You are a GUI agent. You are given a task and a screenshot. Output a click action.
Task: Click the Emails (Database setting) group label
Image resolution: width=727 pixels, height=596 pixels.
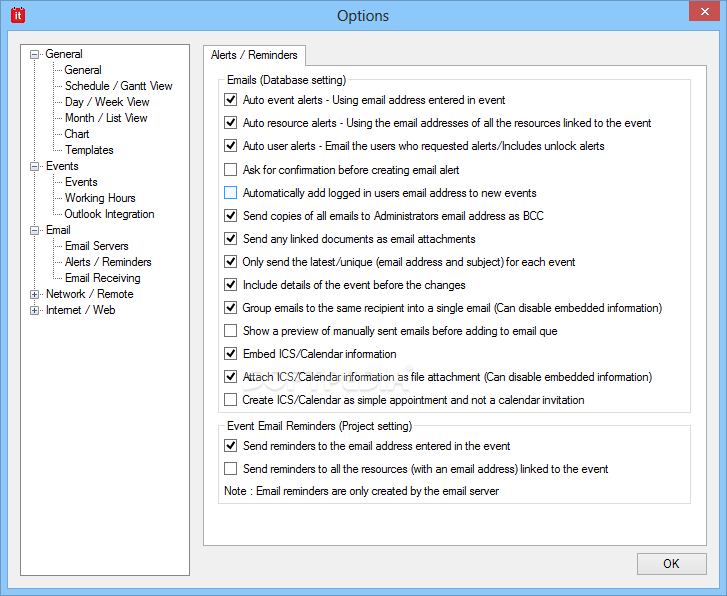point(286,80)
